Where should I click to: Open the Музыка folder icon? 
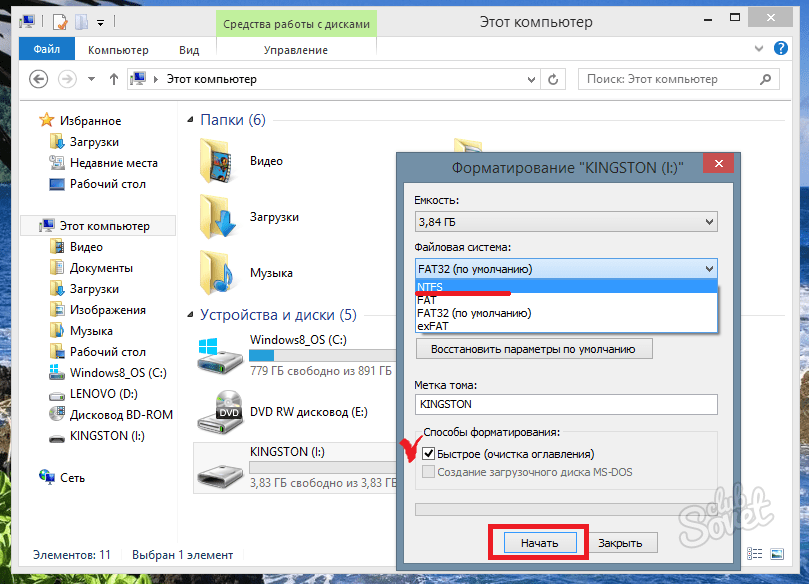coord(220,272)
